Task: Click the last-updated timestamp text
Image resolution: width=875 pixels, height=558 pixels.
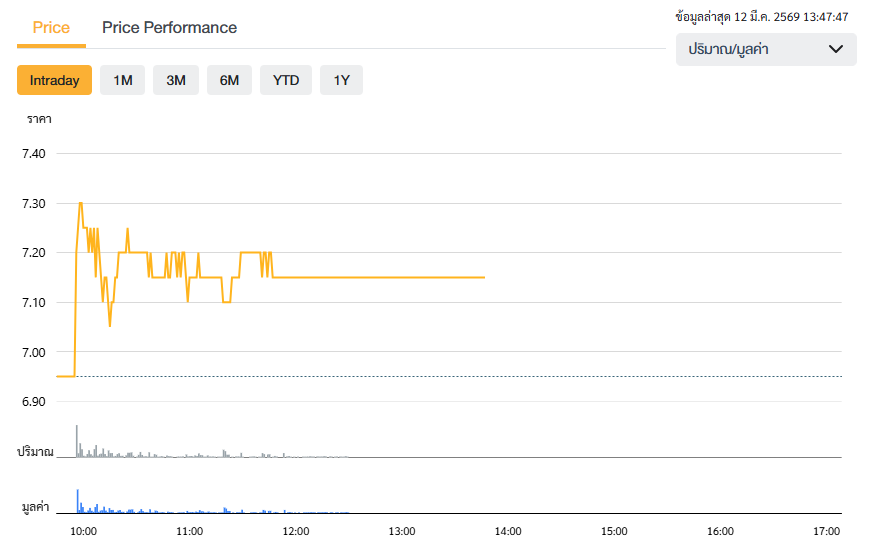Action: coord(761,17)
